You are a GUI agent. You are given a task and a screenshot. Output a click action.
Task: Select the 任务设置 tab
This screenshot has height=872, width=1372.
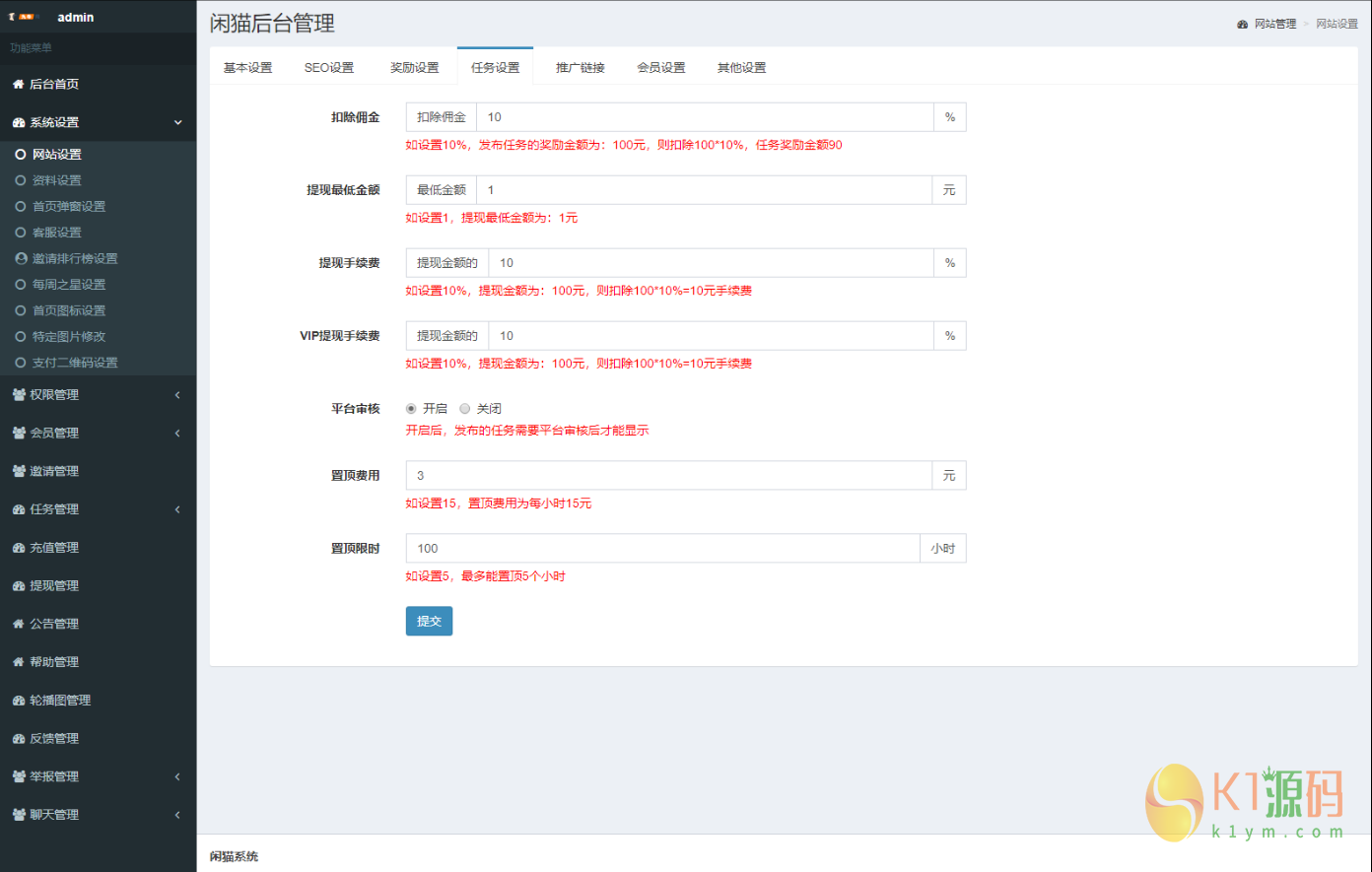[495, 67]
